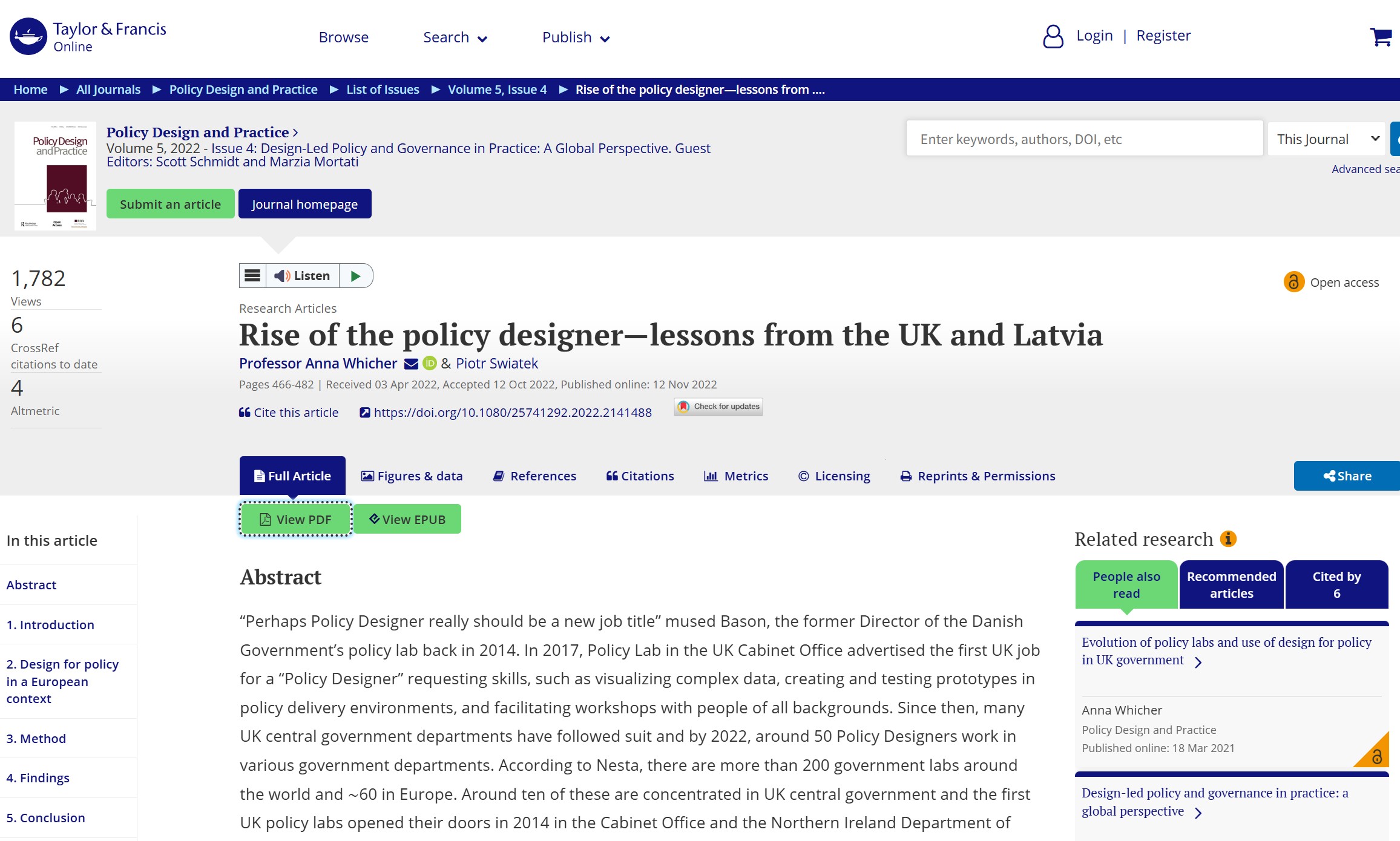This screenshot has width=1400, height=841.
Task: Open the shopping cart
Action: 1381,37
